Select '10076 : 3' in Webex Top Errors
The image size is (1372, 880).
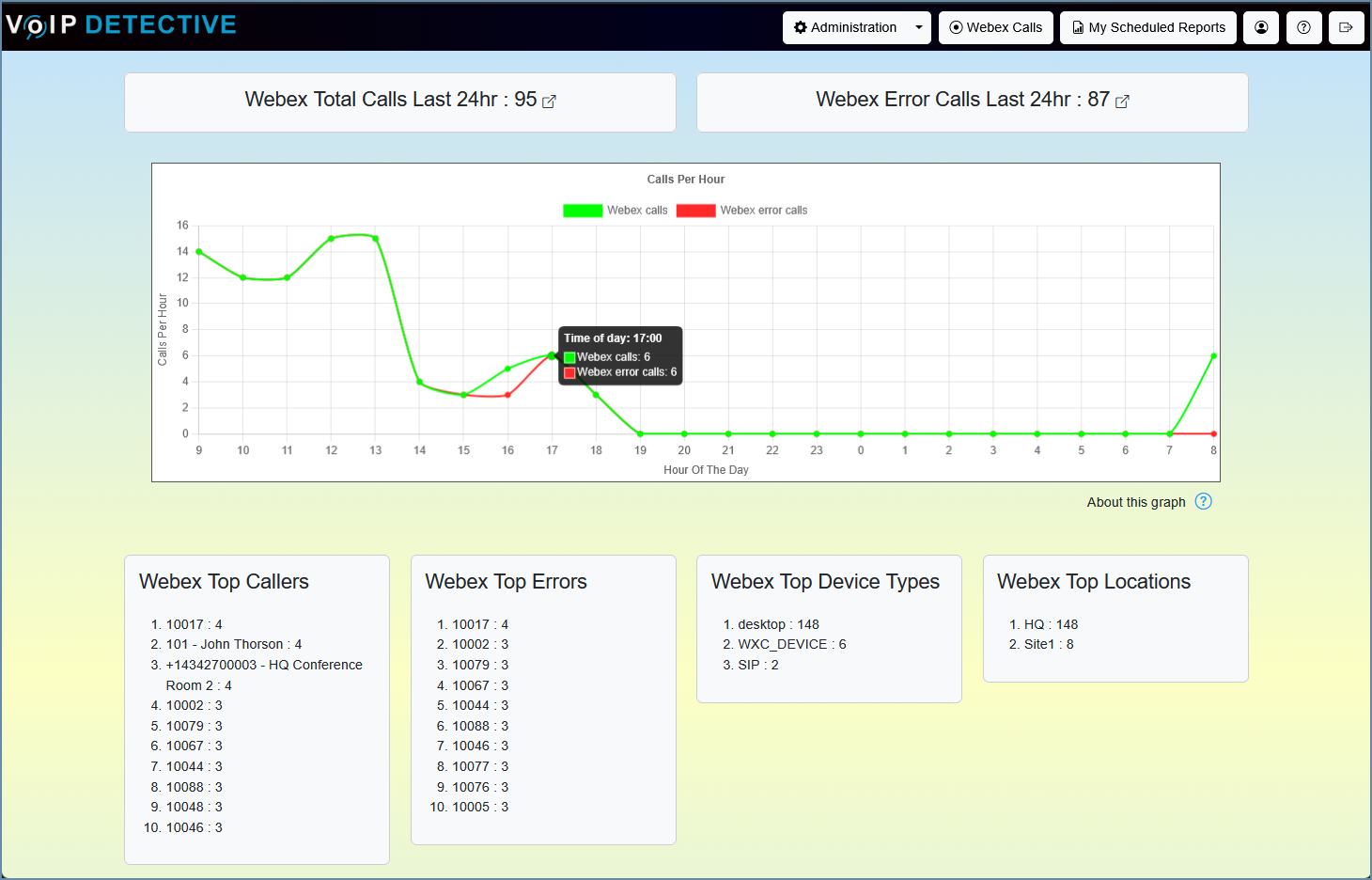click(480, 787)
